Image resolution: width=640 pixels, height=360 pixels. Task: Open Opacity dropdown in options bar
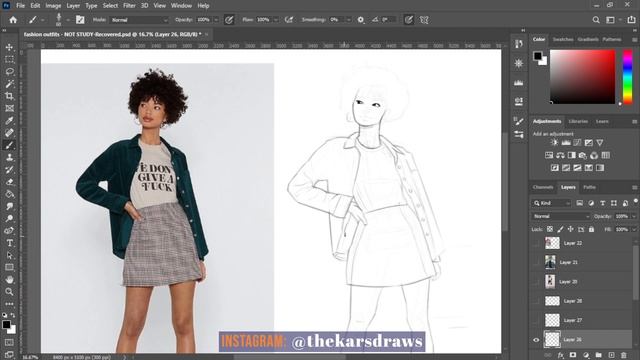216,20
